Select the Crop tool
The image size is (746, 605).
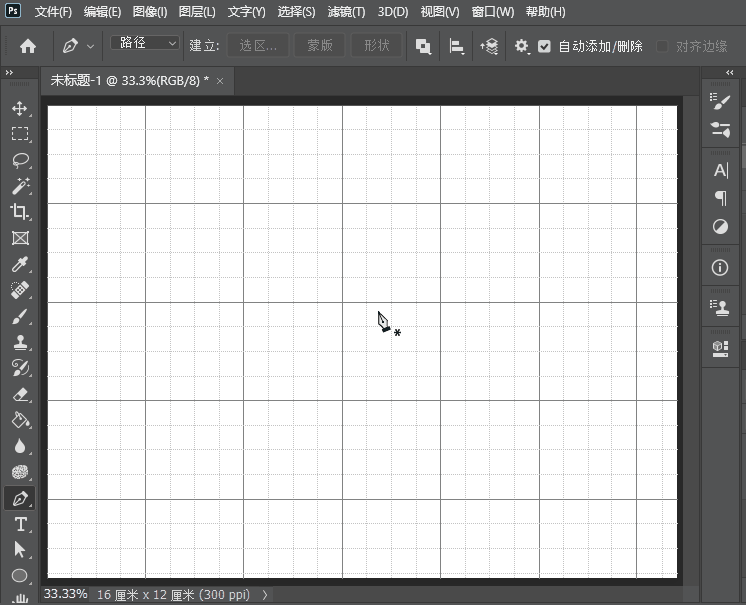point(20,212)
